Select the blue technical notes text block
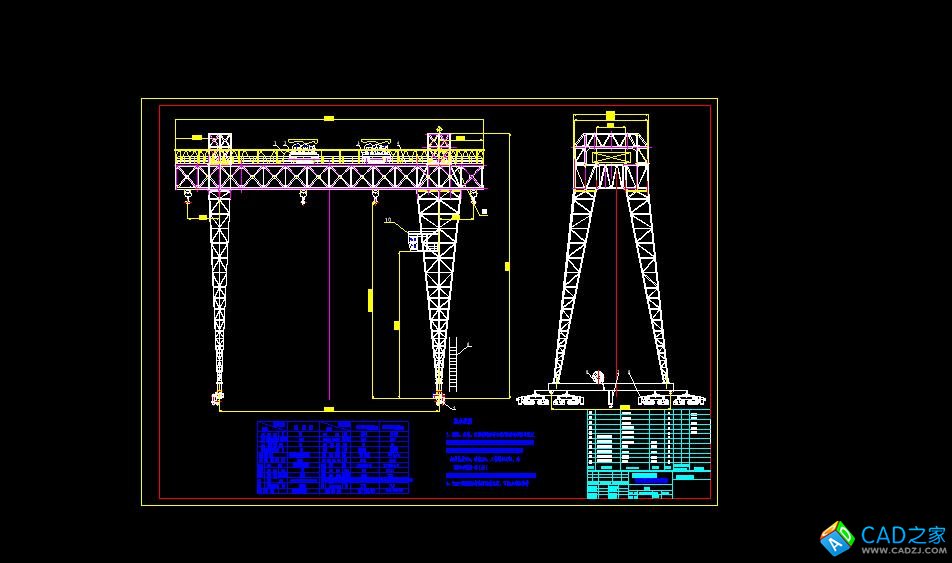The width and height of the screenshot is (952, 563). tap(490, 459)
